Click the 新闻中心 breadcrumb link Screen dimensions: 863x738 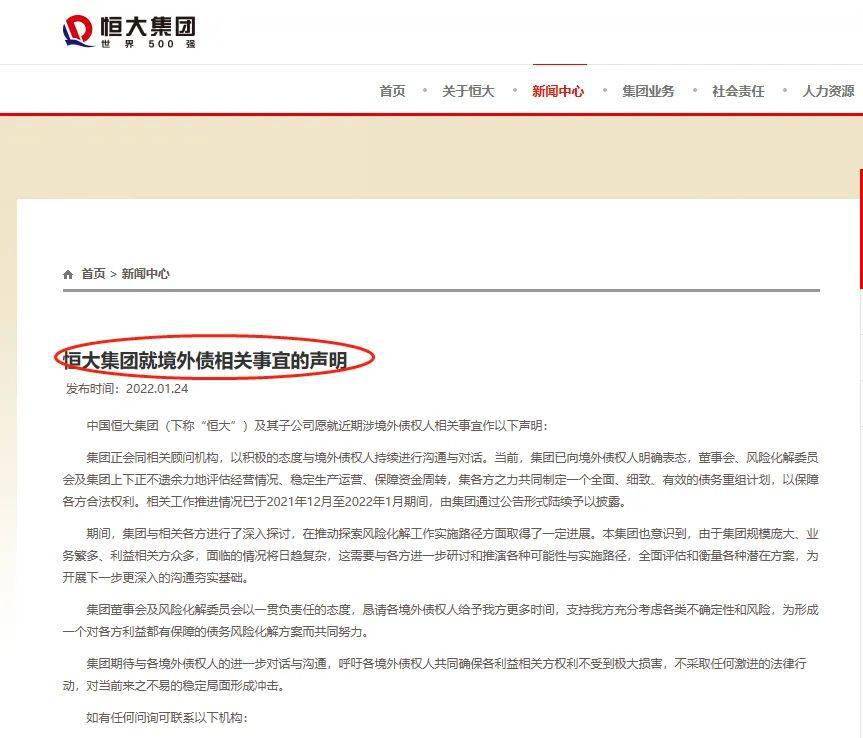145,274
